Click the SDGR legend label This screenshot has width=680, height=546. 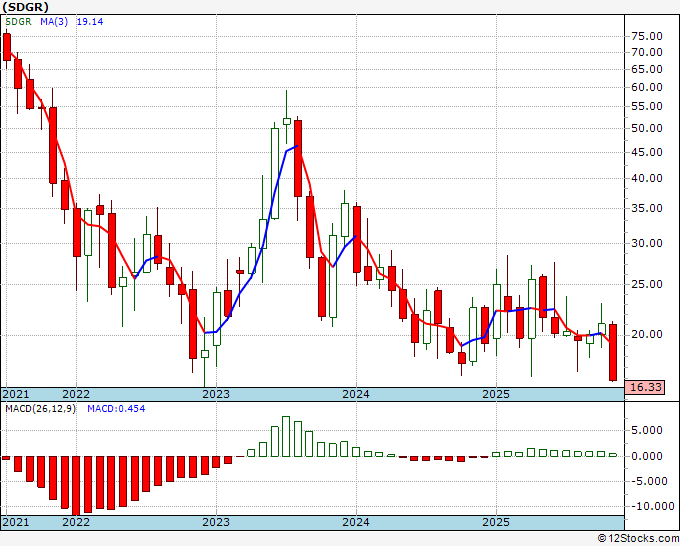tap(18, 22)
